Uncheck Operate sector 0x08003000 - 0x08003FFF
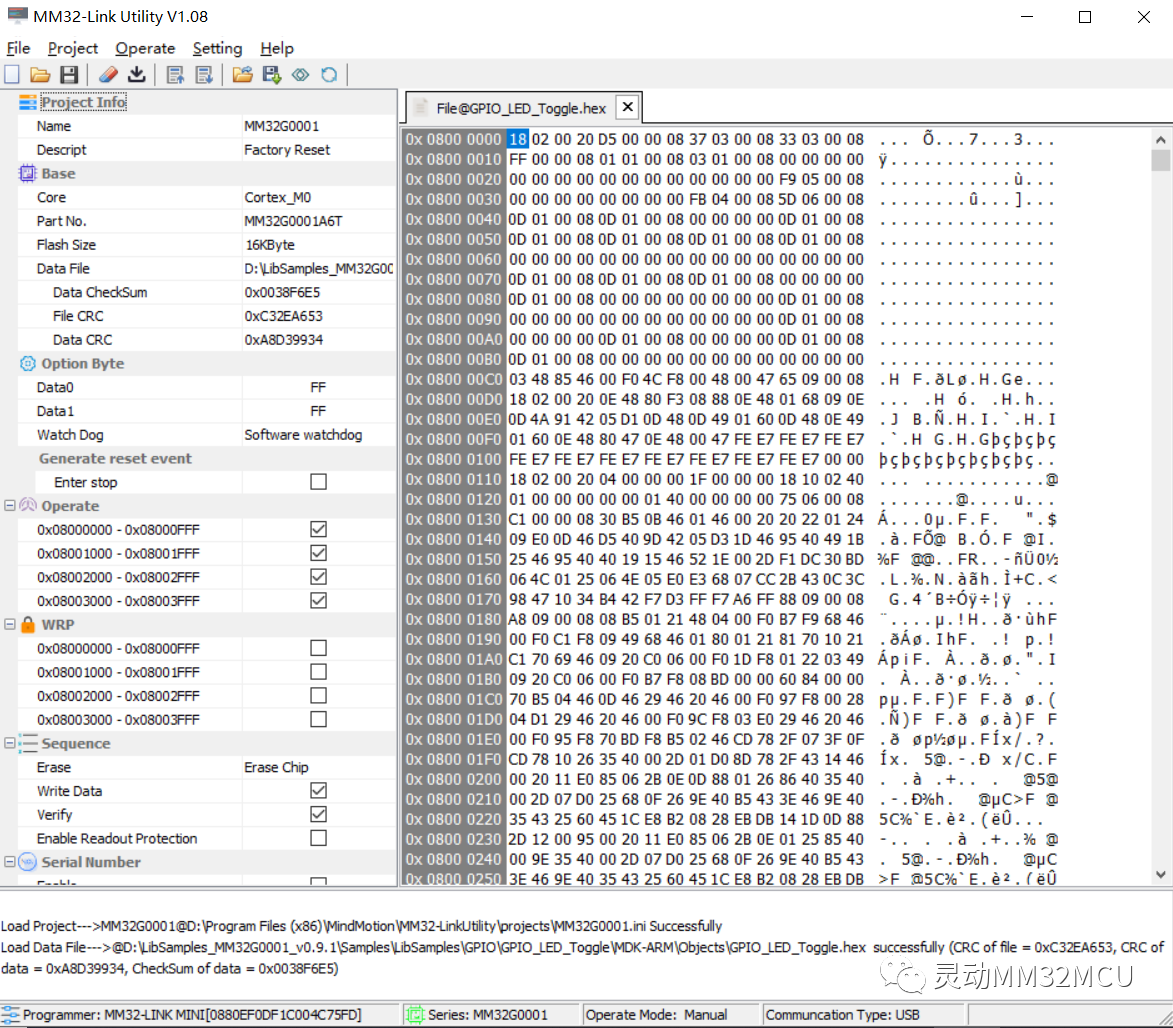This screenshot has height=1028, width=1173. pos(319,601)
